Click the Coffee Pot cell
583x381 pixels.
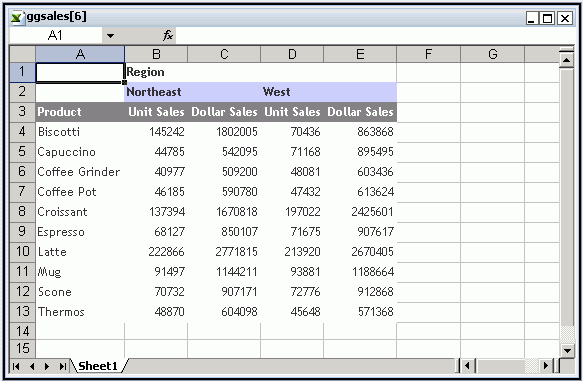[80, 192]
